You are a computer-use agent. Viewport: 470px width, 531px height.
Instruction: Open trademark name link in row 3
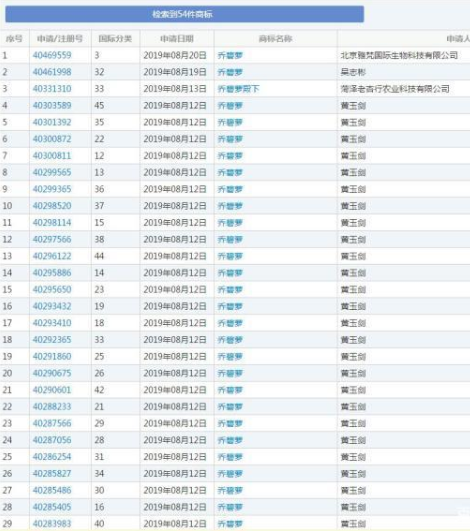238,89
